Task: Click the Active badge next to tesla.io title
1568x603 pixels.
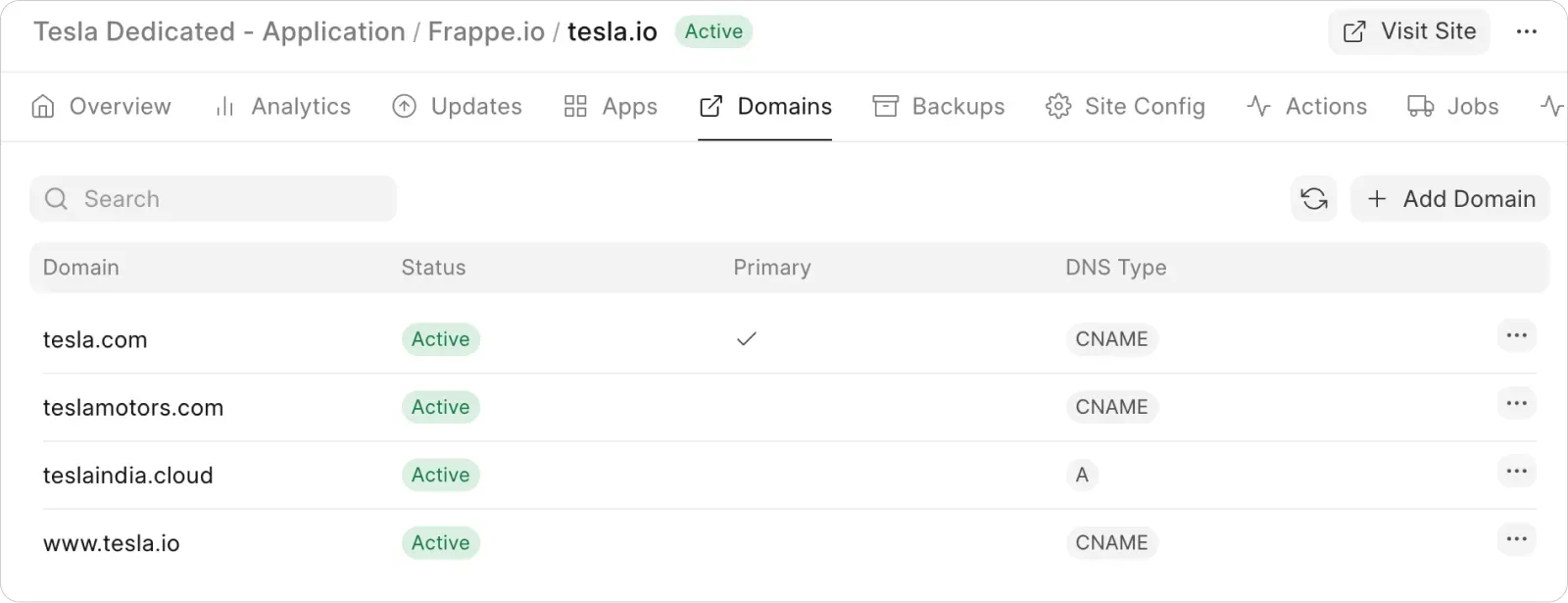Action: [x=713, y=31]
